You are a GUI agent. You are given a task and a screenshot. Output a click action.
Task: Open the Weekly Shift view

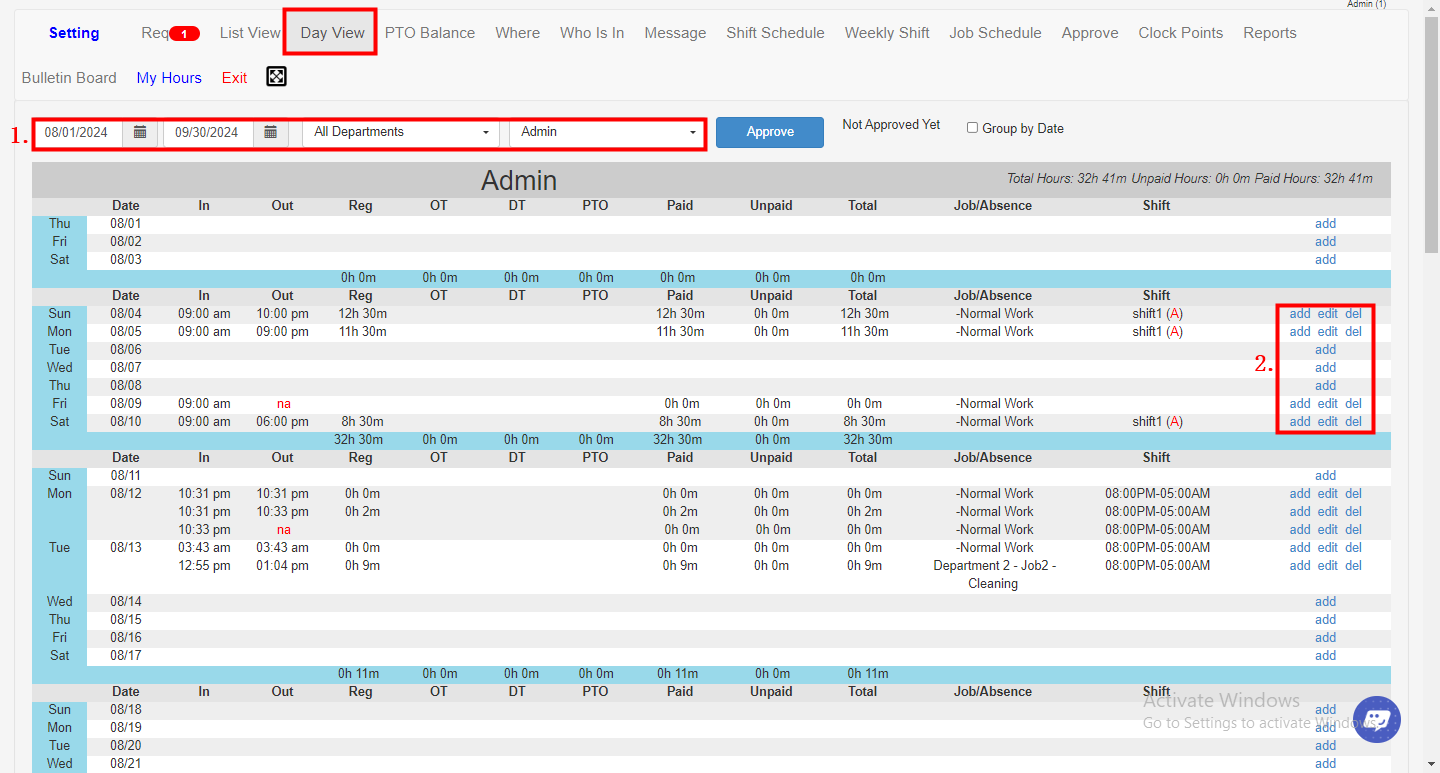point(886,32)
